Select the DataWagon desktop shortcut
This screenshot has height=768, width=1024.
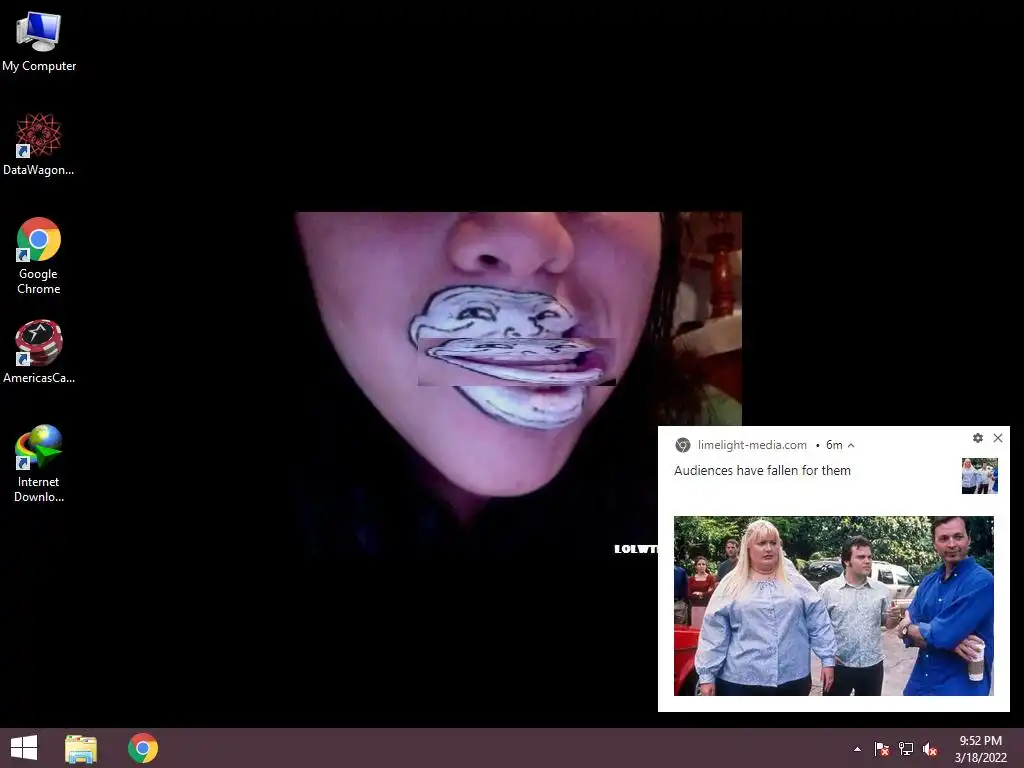(x=39, y=144)
